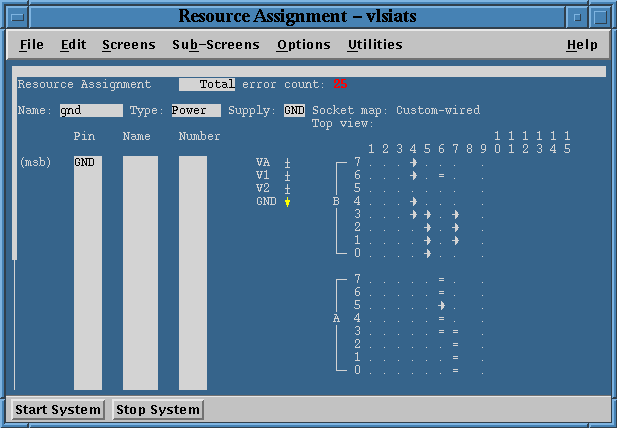Click the equals pin at row A1 column 7

(x=455, y=358)
